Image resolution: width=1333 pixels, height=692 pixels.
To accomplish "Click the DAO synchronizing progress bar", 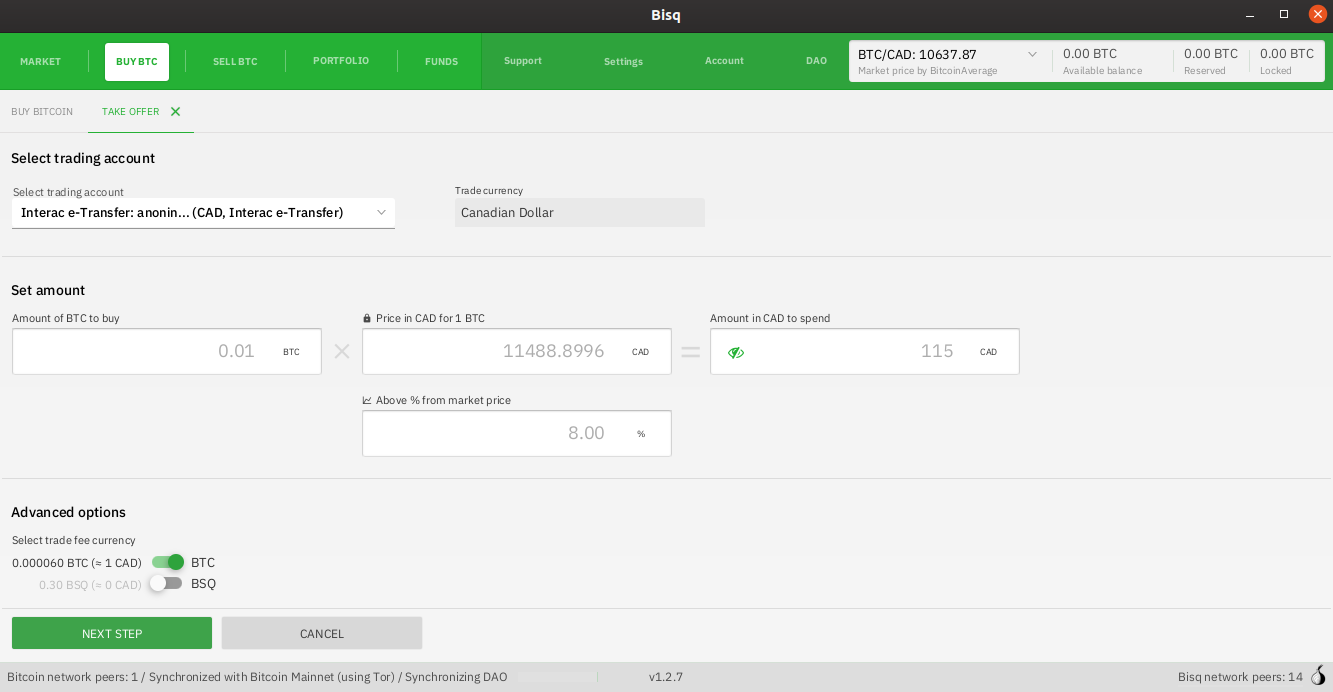I will pos(556,677).
